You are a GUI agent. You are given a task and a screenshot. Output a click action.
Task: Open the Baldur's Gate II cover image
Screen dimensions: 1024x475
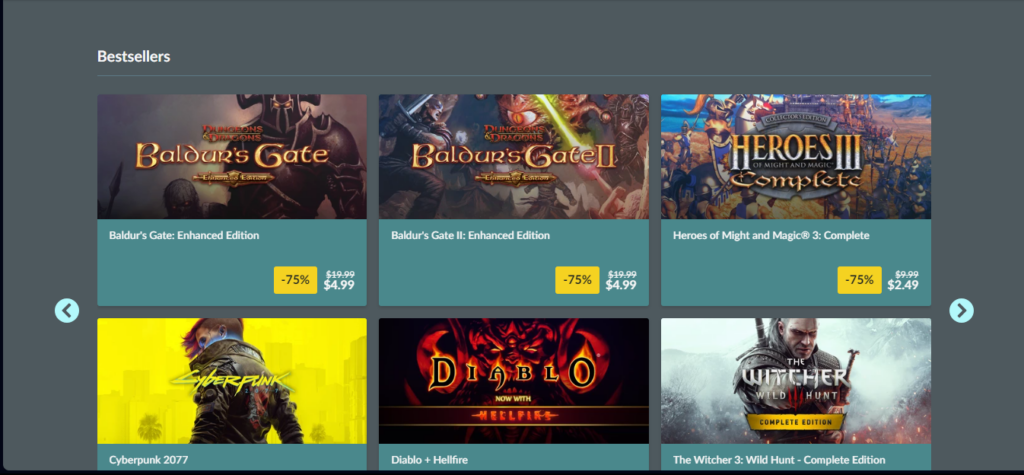[514, 157]
